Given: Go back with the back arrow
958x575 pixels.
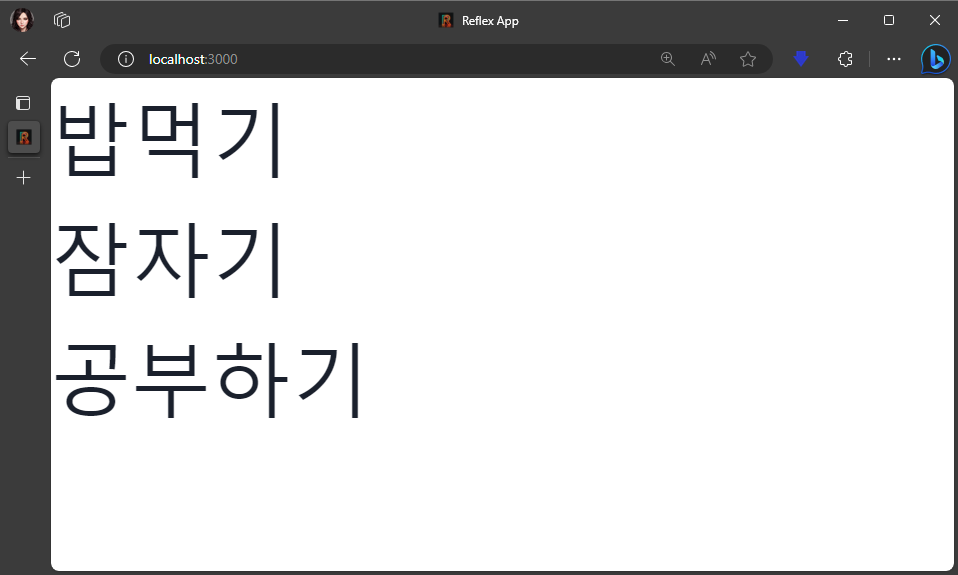Looking at the screenshot, I should tap(28, 59).
